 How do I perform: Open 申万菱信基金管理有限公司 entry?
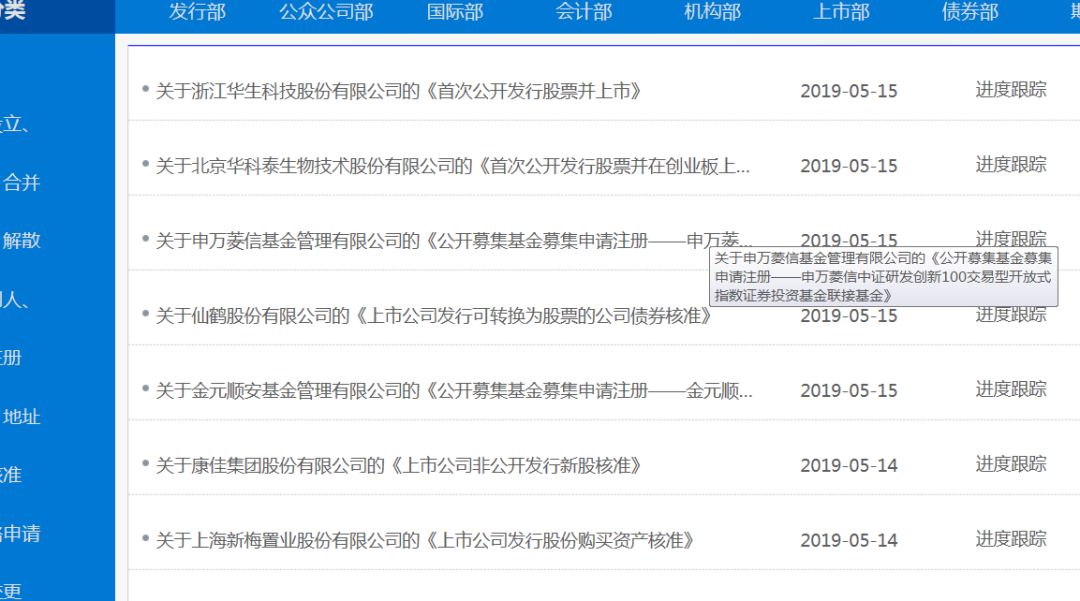click(x=454, y=241)
